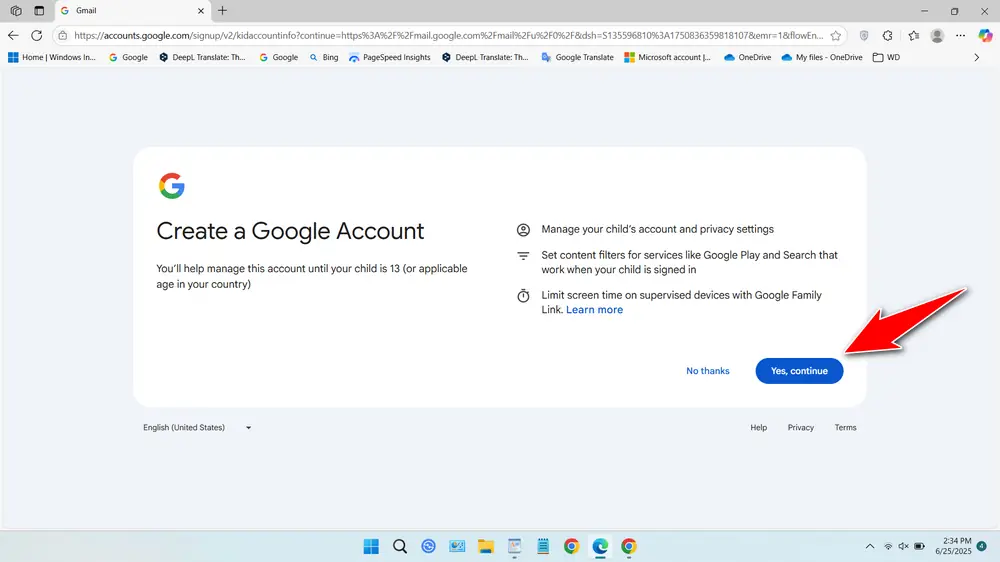The height and width of the screenshot is (562, 1000).
Task: Open browser profile avatar
Action: click(x=937, y=36)
